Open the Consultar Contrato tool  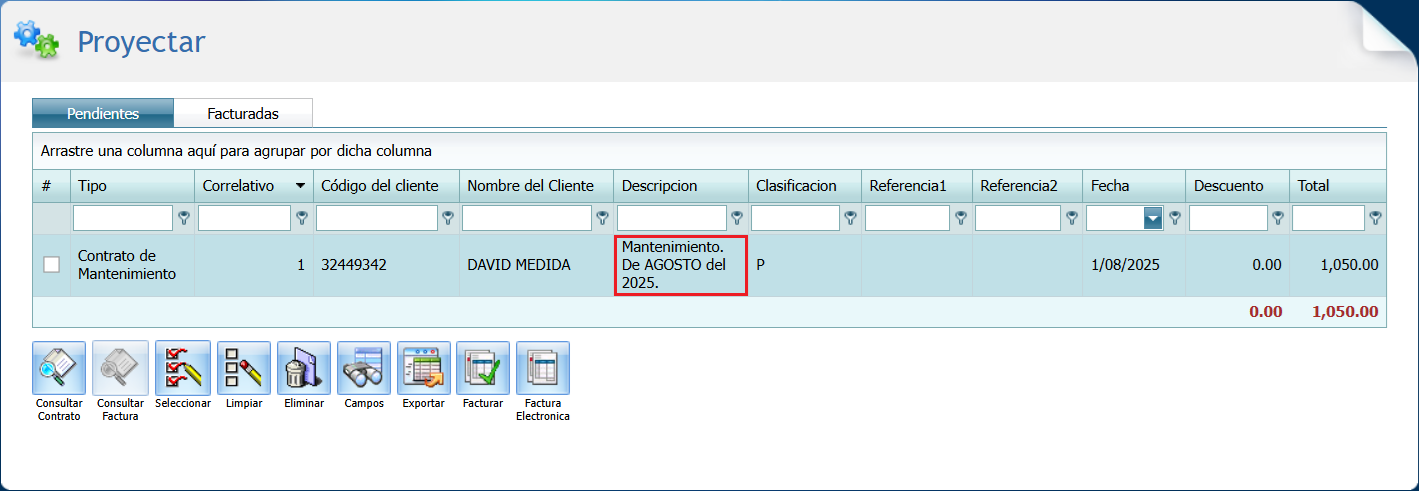click(60, 368)
